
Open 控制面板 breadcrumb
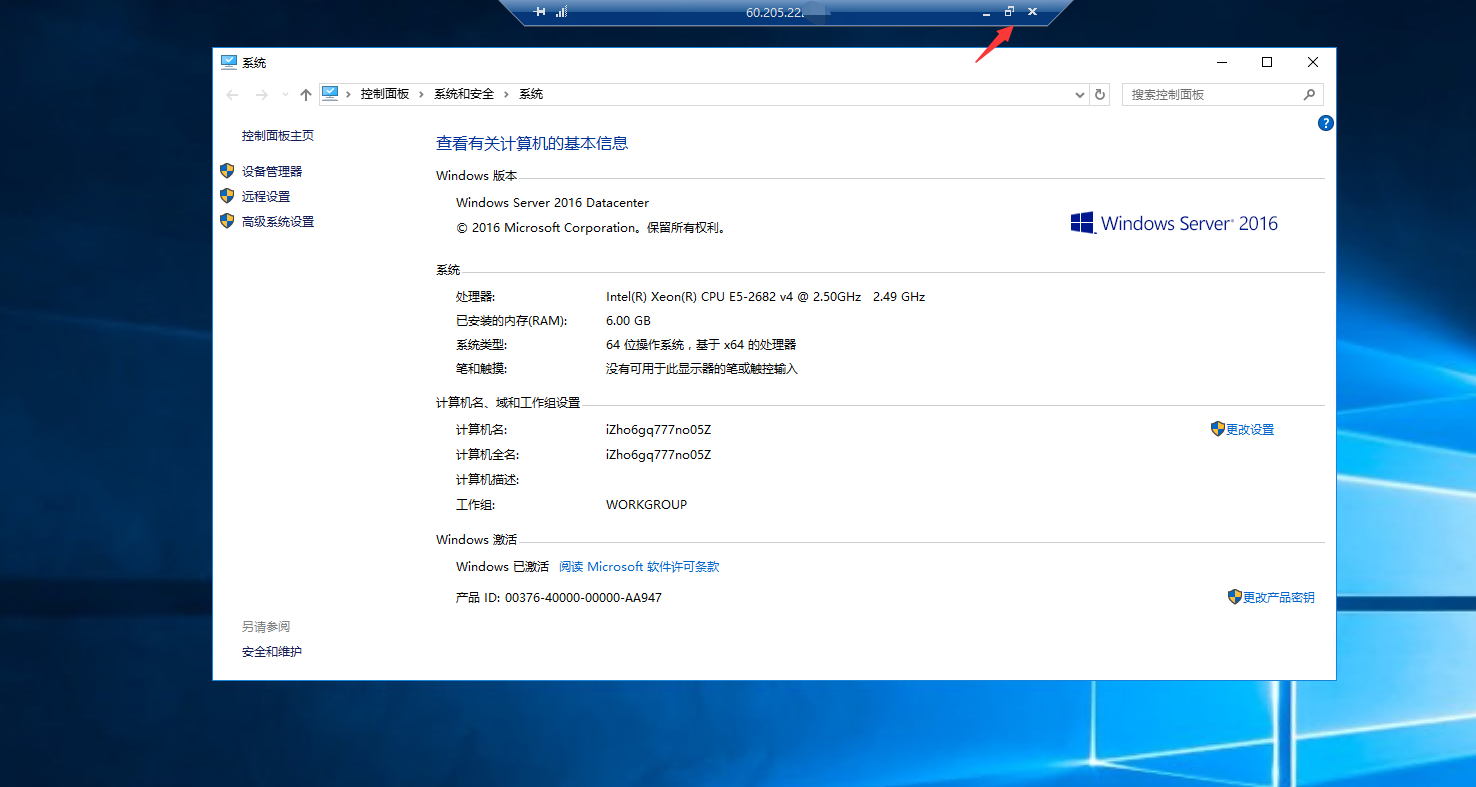tap(385, 94)
